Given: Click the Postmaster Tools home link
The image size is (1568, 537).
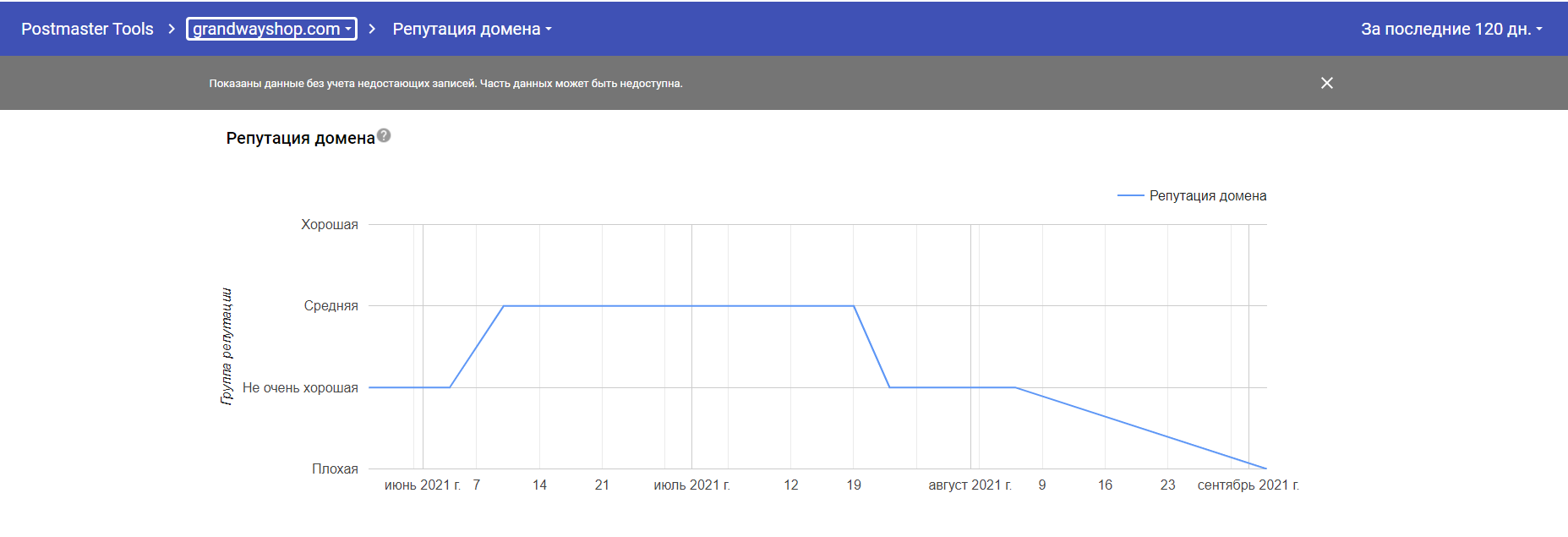Looking at the screenshot, I should tap(87, 29).
